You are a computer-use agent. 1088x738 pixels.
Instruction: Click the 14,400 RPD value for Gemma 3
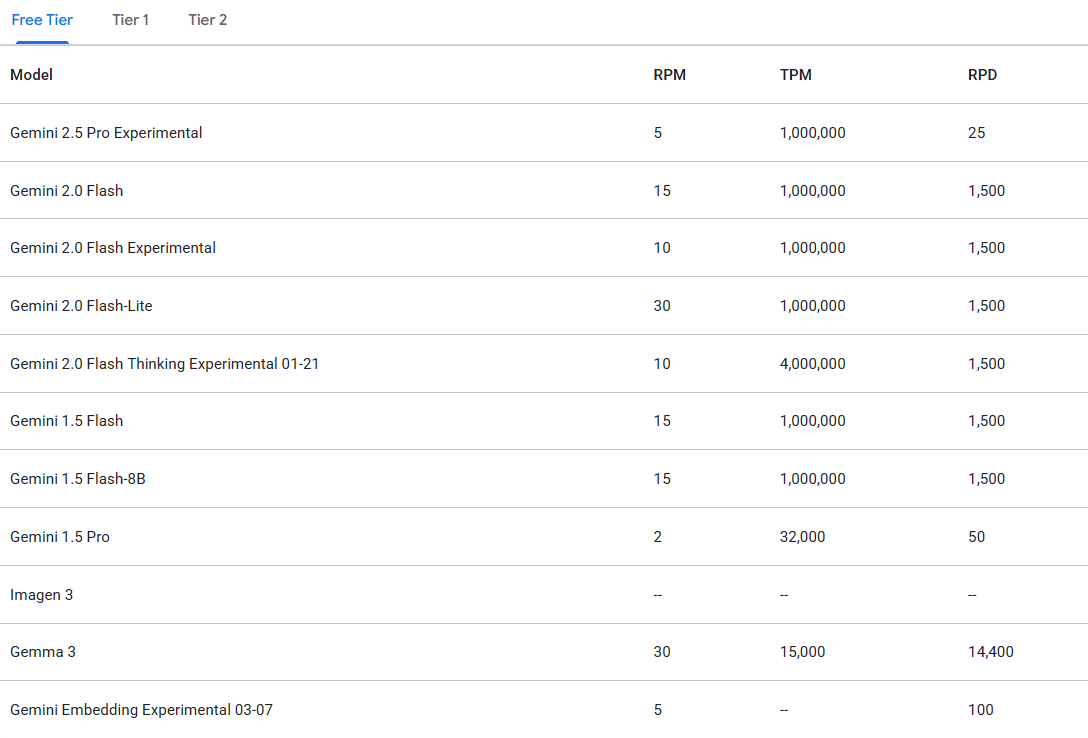[x=991, y=652]
